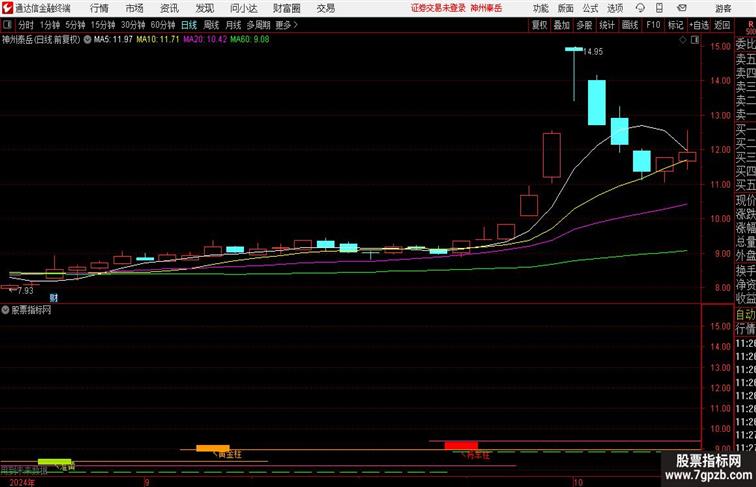756x487 pixels.
Task: Click the MA5: 11.97 indicator label
Action: tap(113, 40)
